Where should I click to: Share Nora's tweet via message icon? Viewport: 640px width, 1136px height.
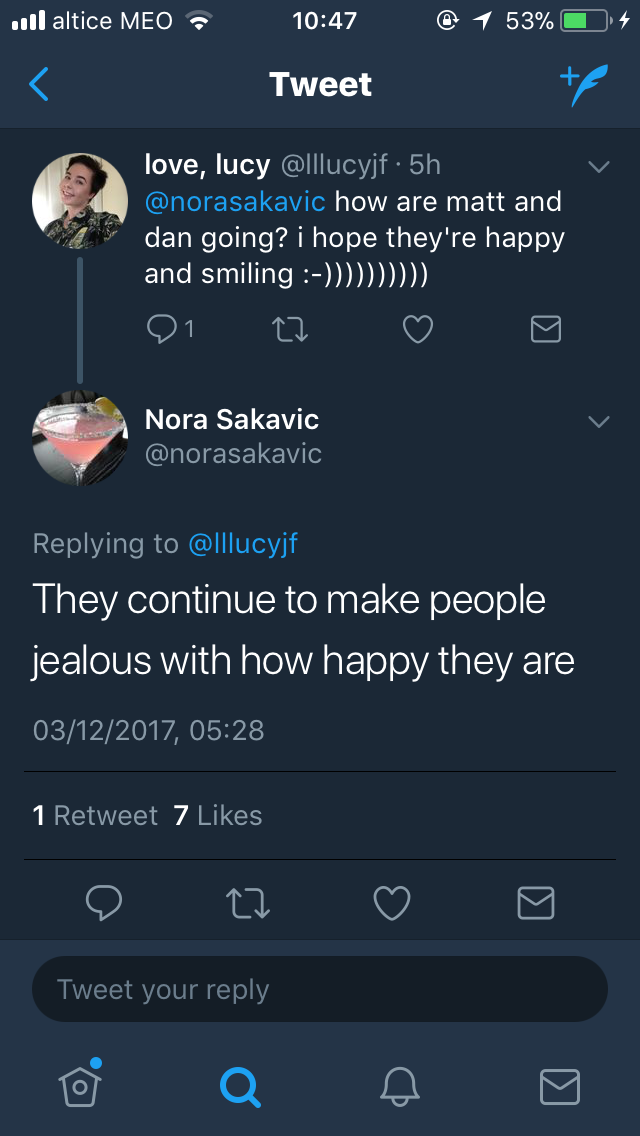535,902
